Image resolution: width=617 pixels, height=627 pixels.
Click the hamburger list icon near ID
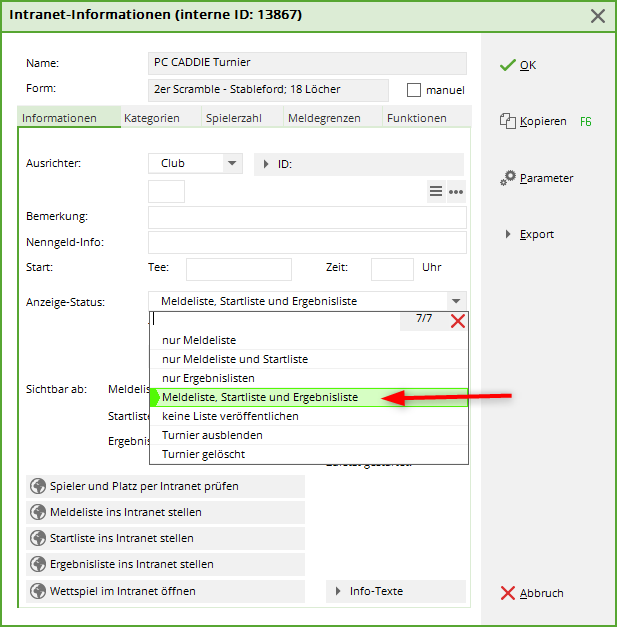coord(436,191)
